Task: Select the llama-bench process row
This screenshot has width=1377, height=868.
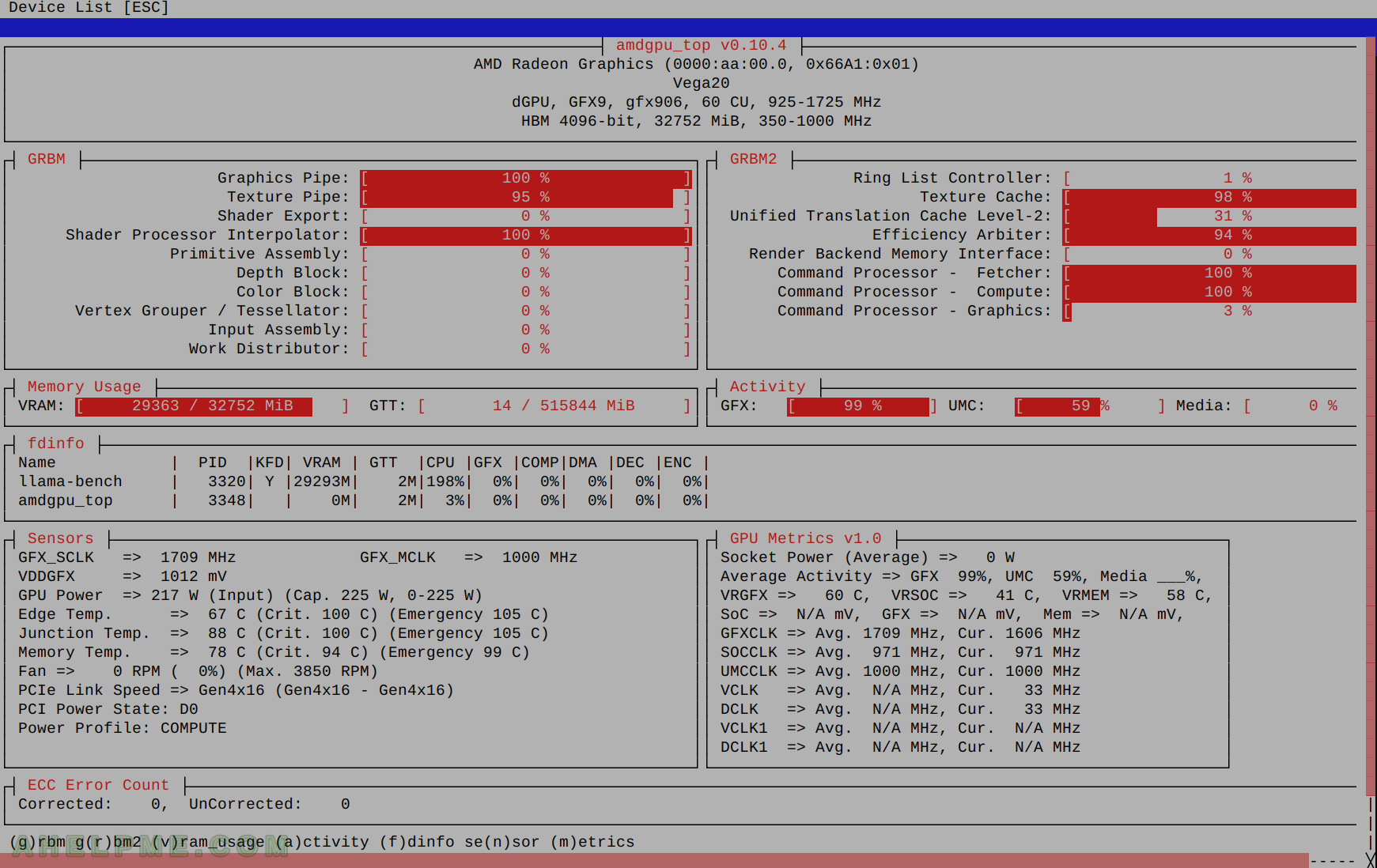Action: tap(70, 481)
